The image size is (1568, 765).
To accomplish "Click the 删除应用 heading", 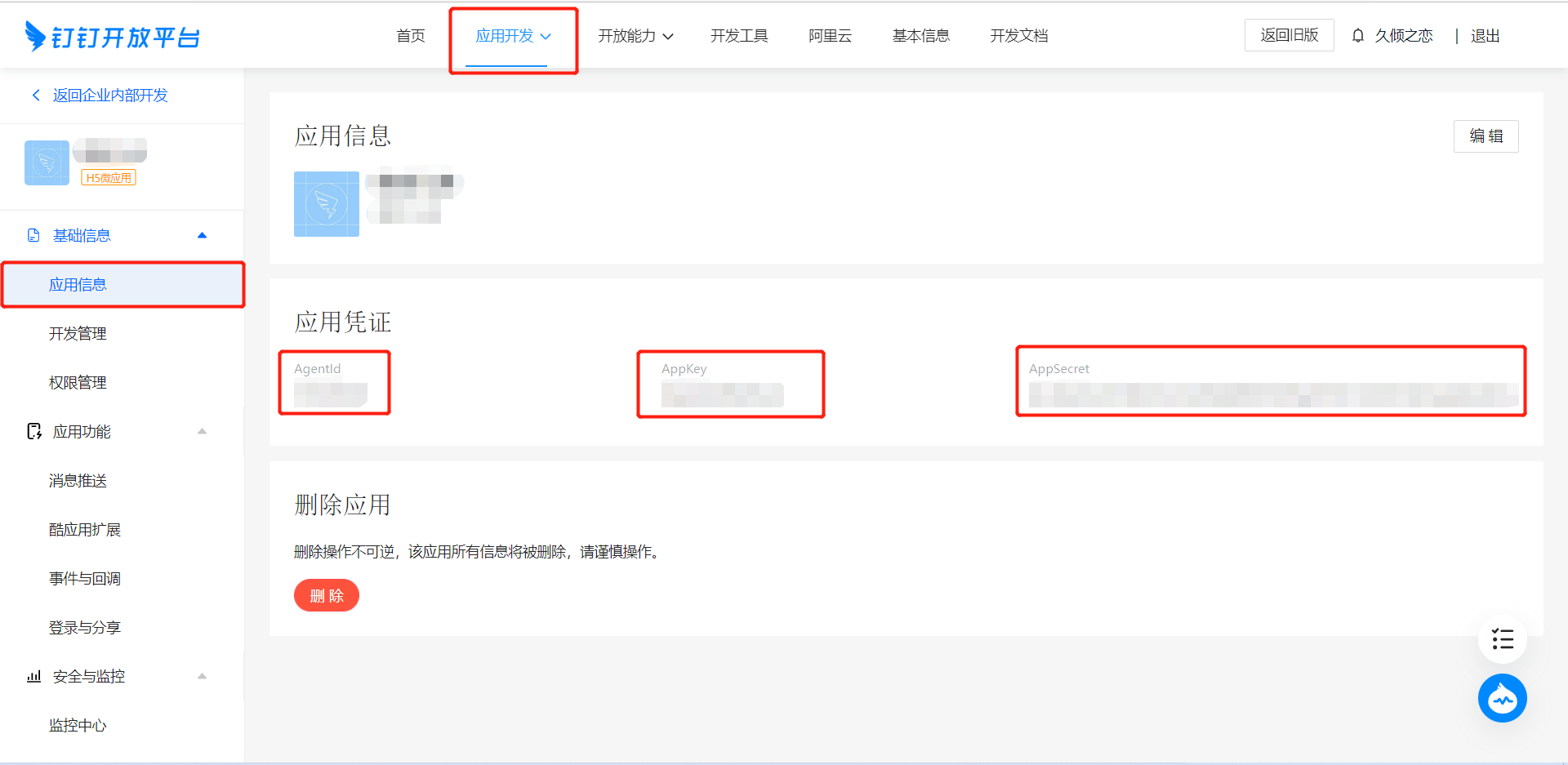I will [x=343, y=505].
